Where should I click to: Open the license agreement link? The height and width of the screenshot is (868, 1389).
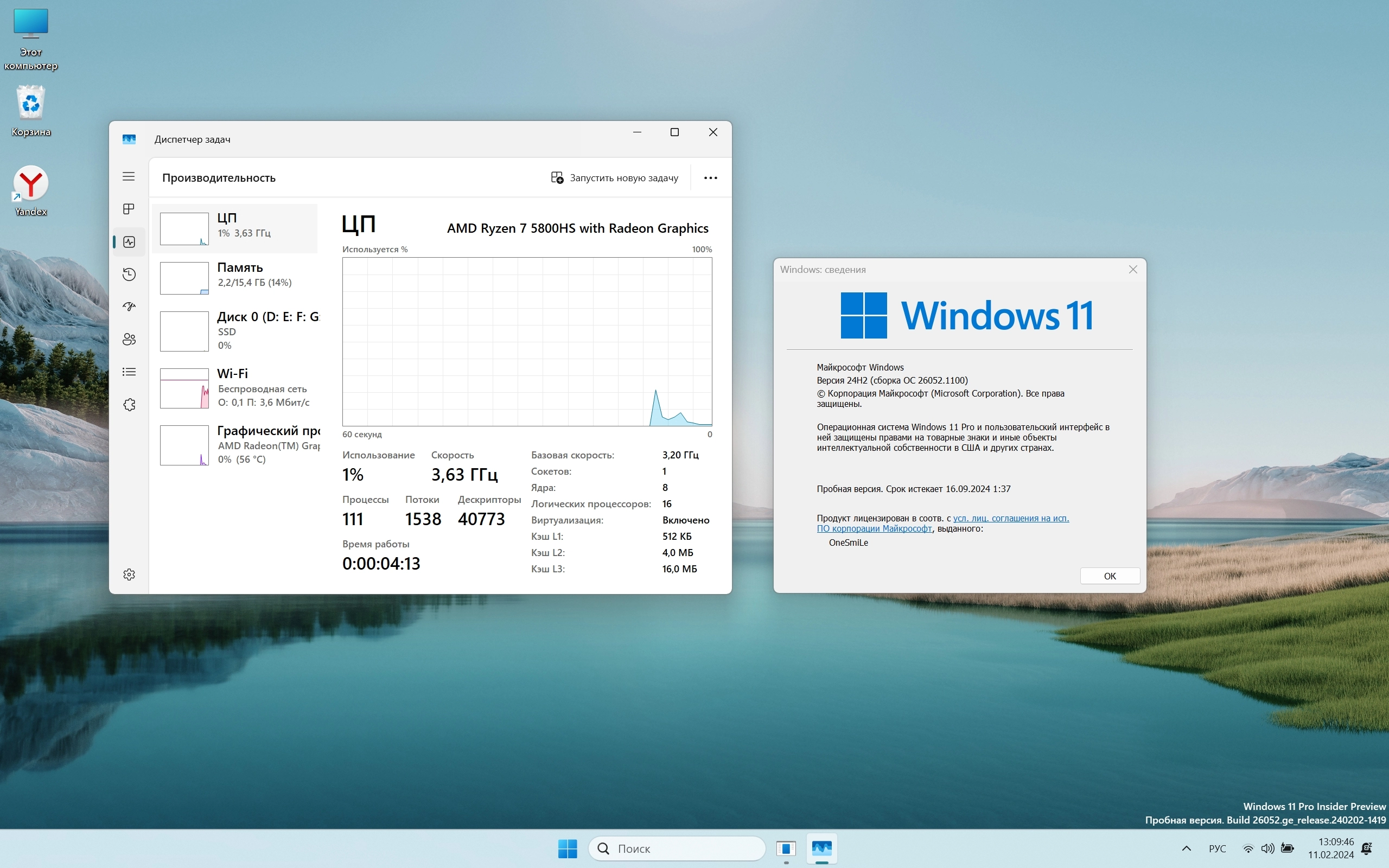pyautogui.click(x=1010, y=519)
